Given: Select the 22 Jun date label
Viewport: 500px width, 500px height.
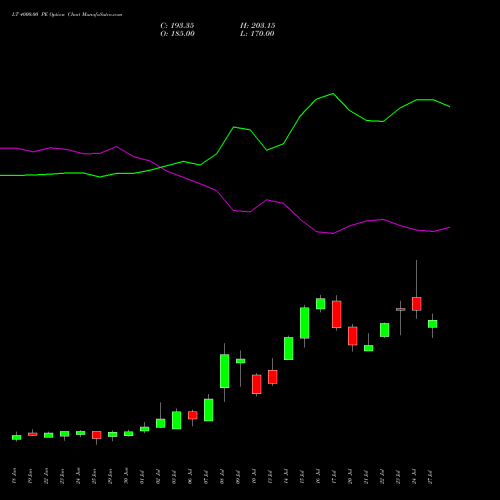Looking at the screenshot, I should tap(46, 476).
